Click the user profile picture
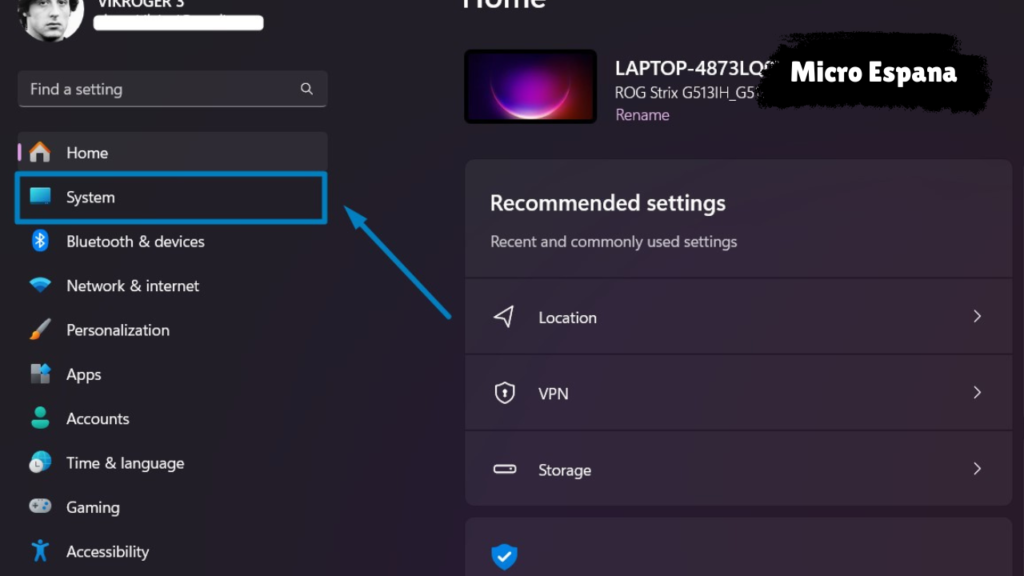The width and height of the screenshot is (1024, 576). point(51,17)
